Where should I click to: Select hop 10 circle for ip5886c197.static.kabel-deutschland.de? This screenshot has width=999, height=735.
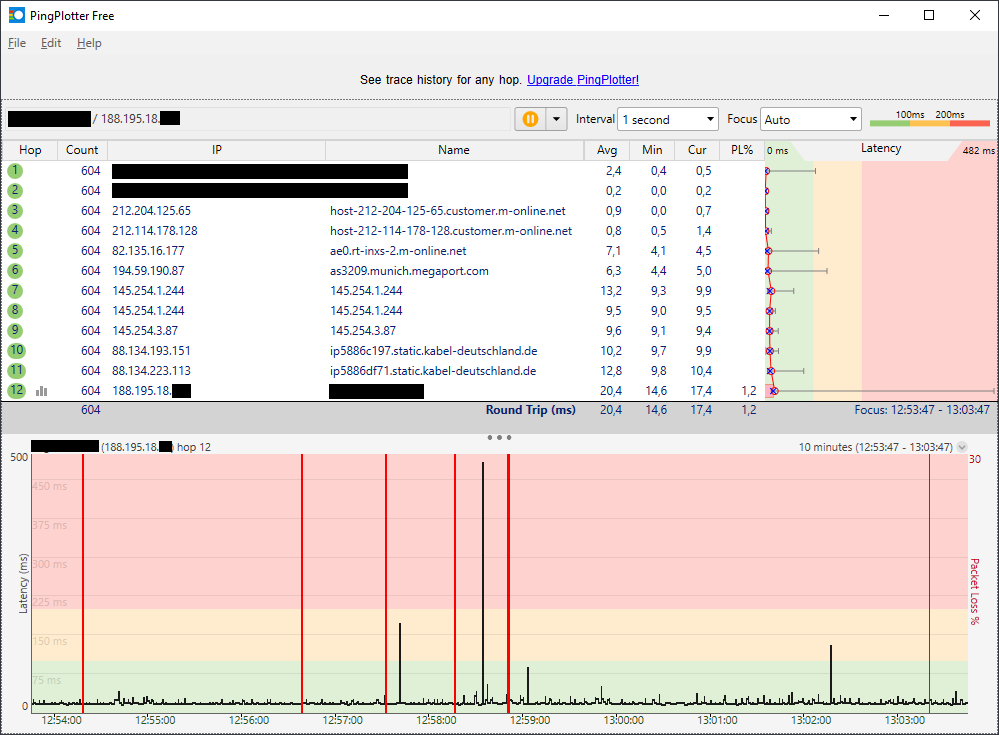[16, 351]
